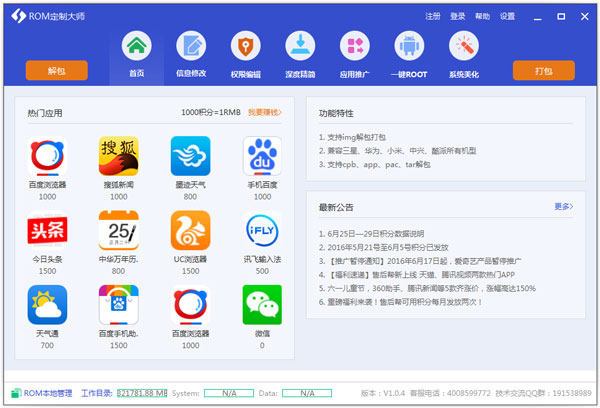Click 版本 V1.0.4 text
The image size is (600, 408).
[x=383, y=393]
